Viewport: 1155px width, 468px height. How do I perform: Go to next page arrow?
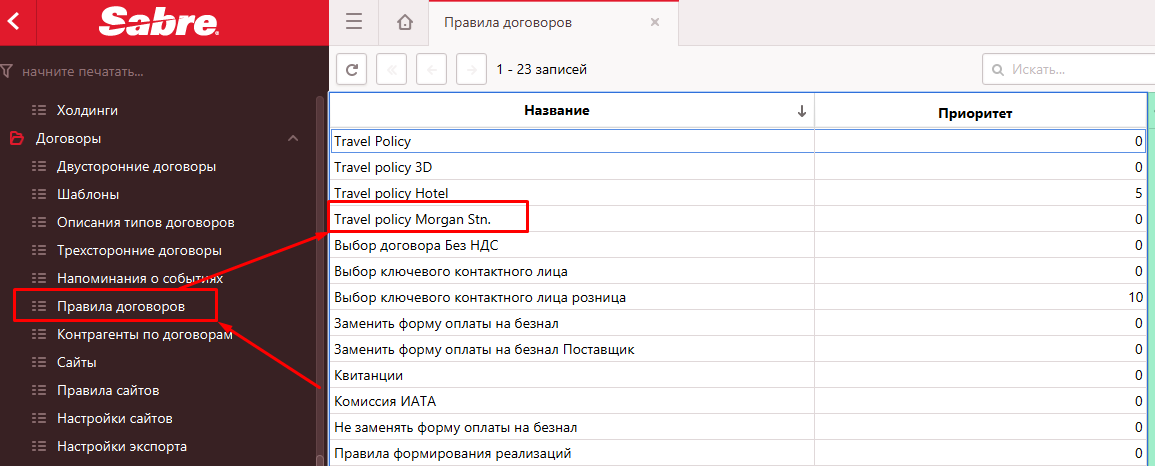[471, 70]
